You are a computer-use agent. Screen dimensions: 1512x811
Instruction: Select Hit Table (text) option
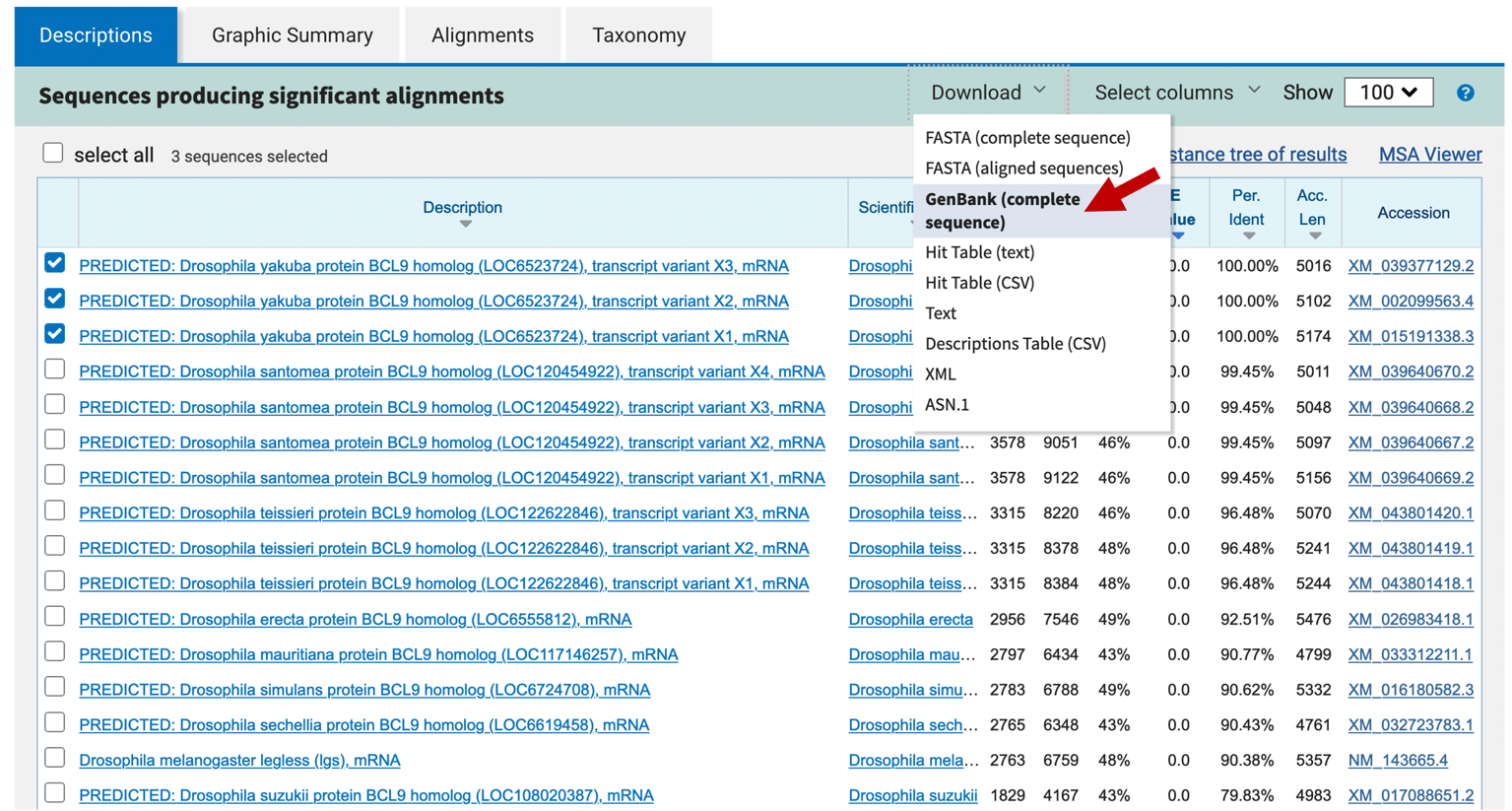click(979, 252)
